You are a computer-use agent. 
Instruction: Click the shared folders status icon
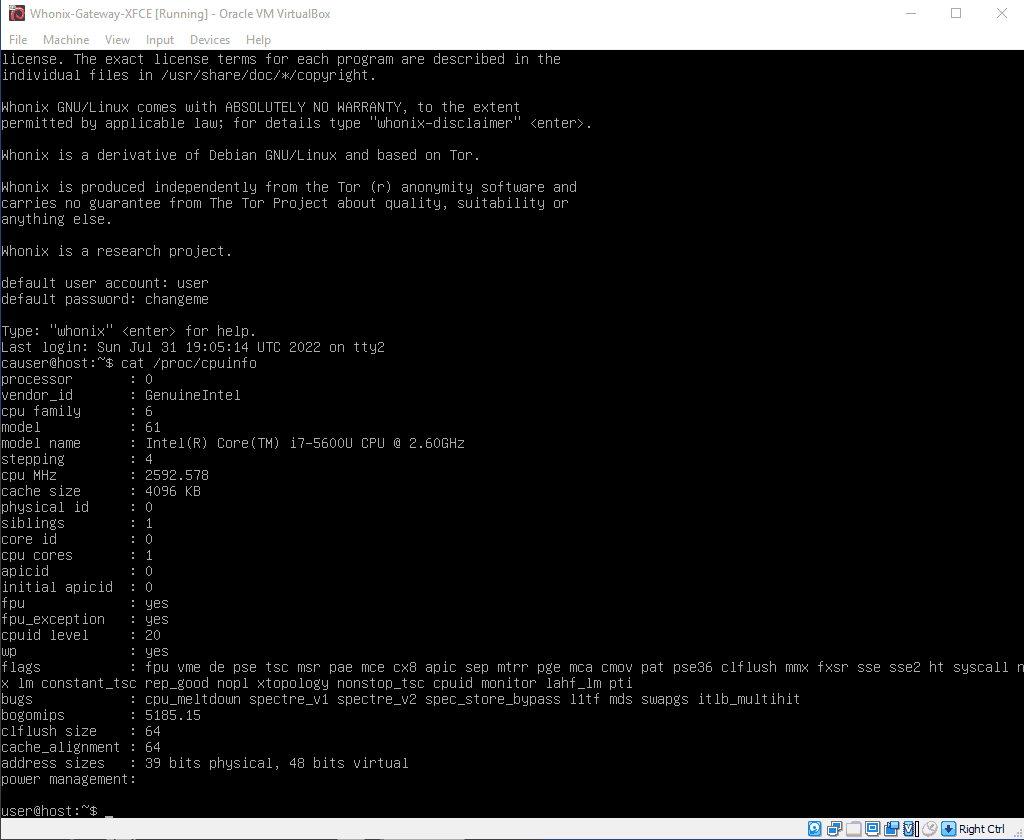(x=853, y=829)
